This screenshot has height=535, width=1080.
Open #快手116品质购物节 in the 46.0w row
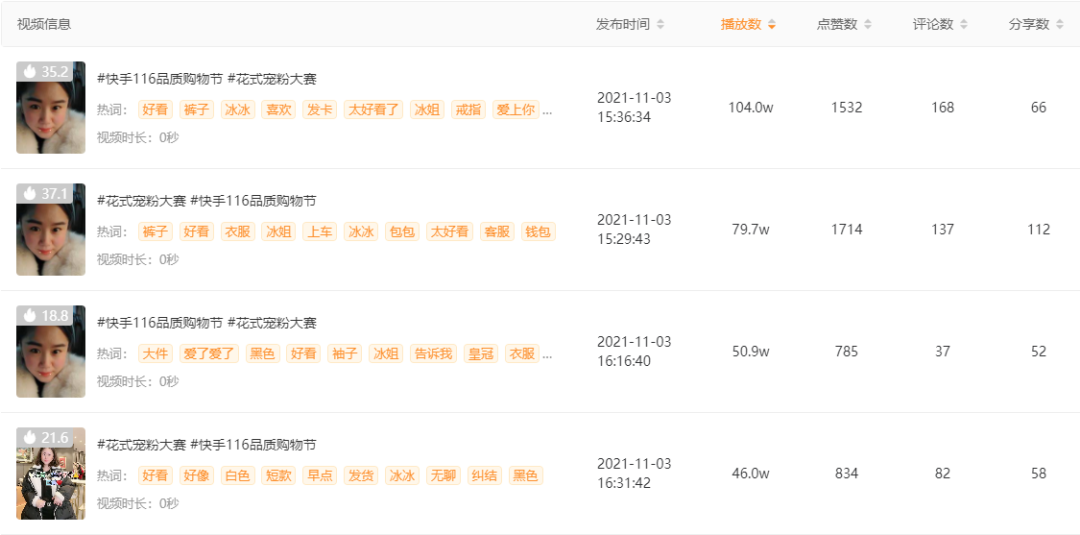point(253,445)
